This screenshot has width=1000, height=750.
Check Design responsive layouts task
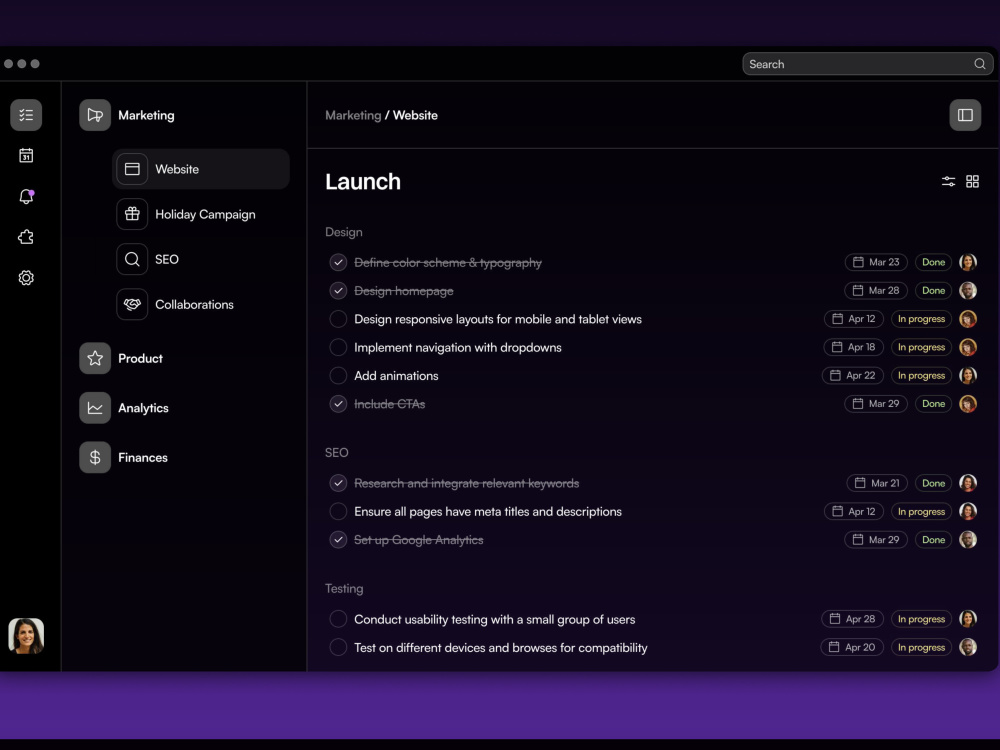coord(338,319)
